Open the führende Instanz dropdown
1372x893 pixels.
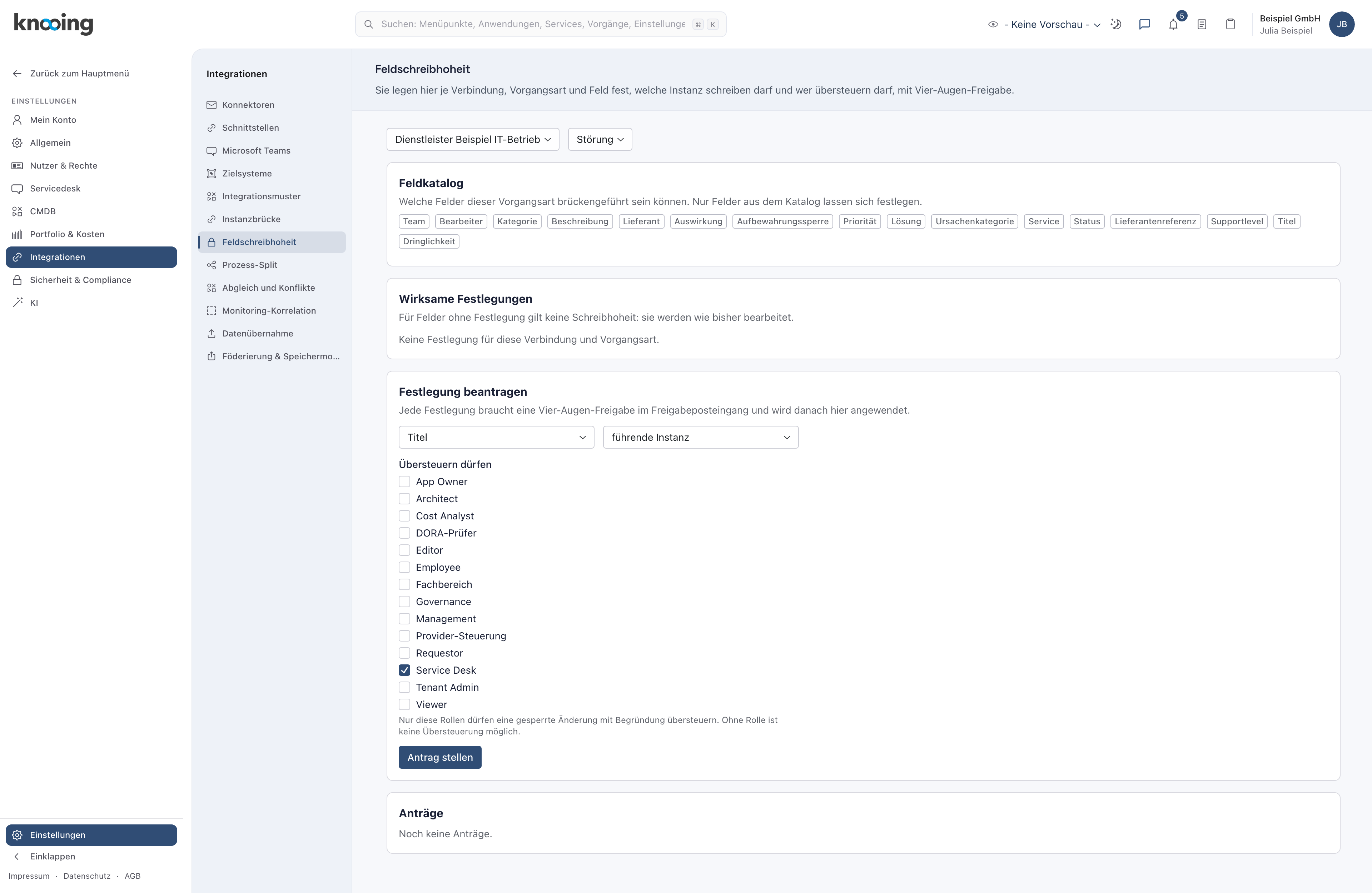tap(700, 438)
